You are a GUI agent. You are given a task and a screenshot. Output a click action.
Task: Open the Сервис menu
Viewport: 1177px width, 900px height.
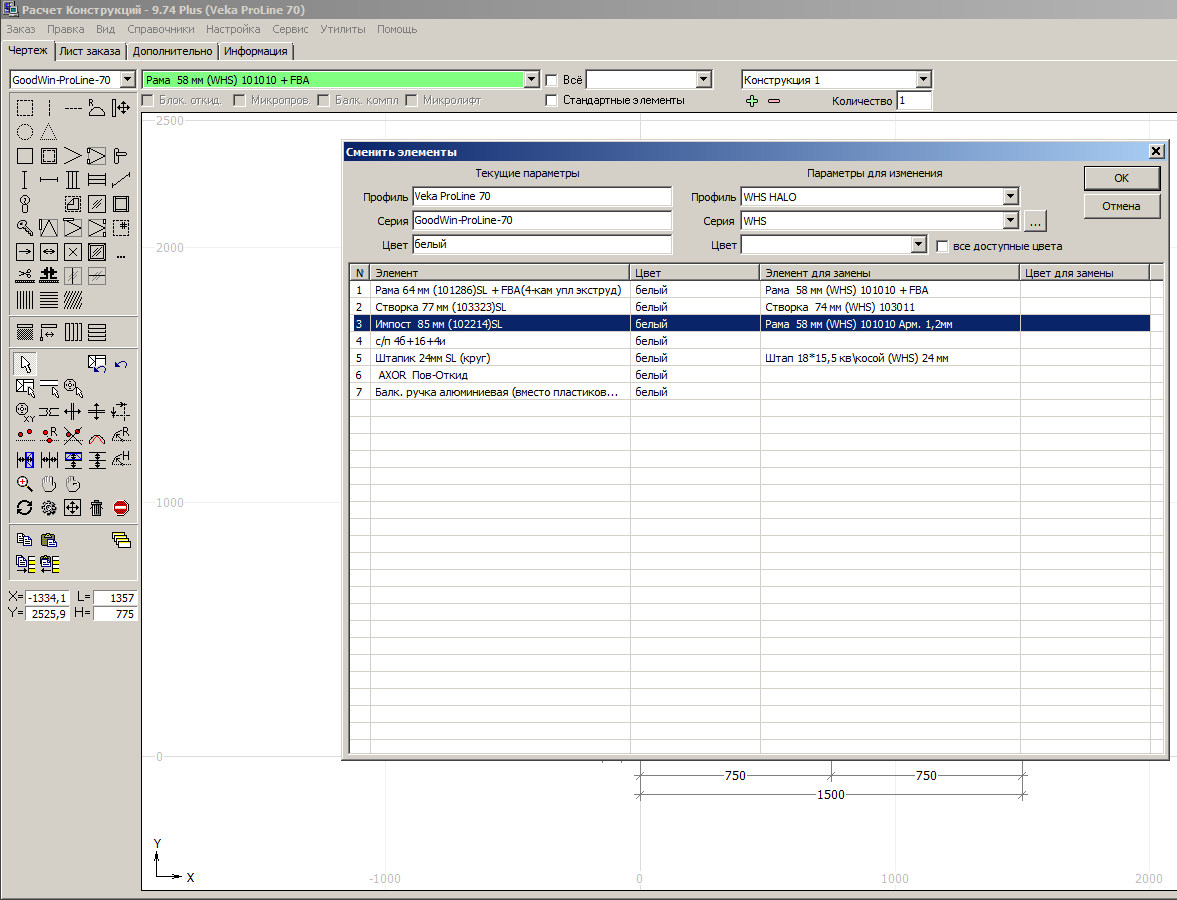point(290,29)
